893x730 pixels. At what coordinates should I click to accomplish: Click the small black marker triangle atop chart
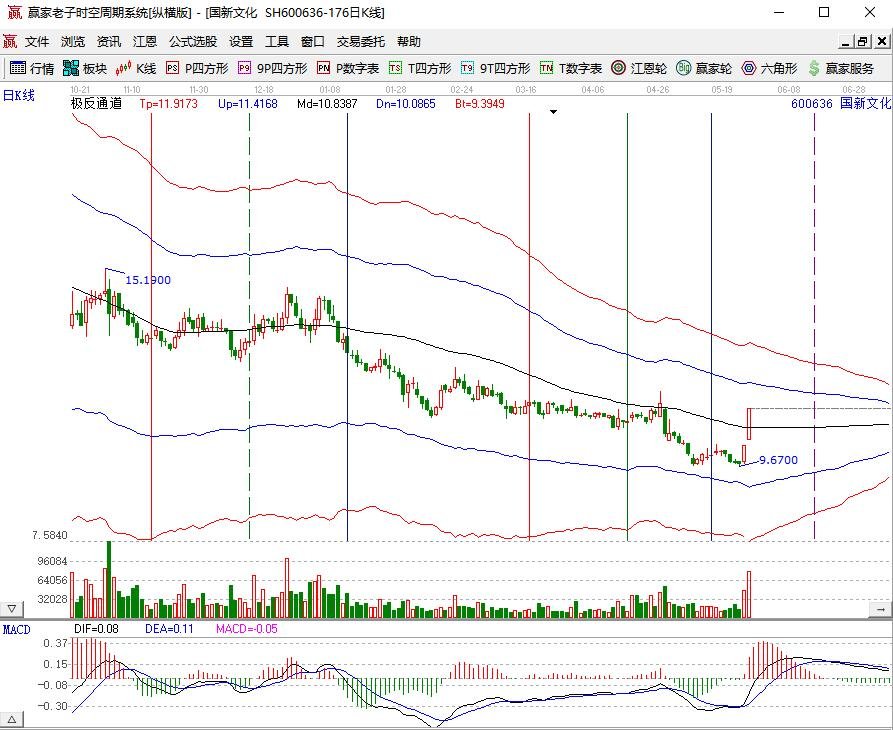(x=553, y=112)
